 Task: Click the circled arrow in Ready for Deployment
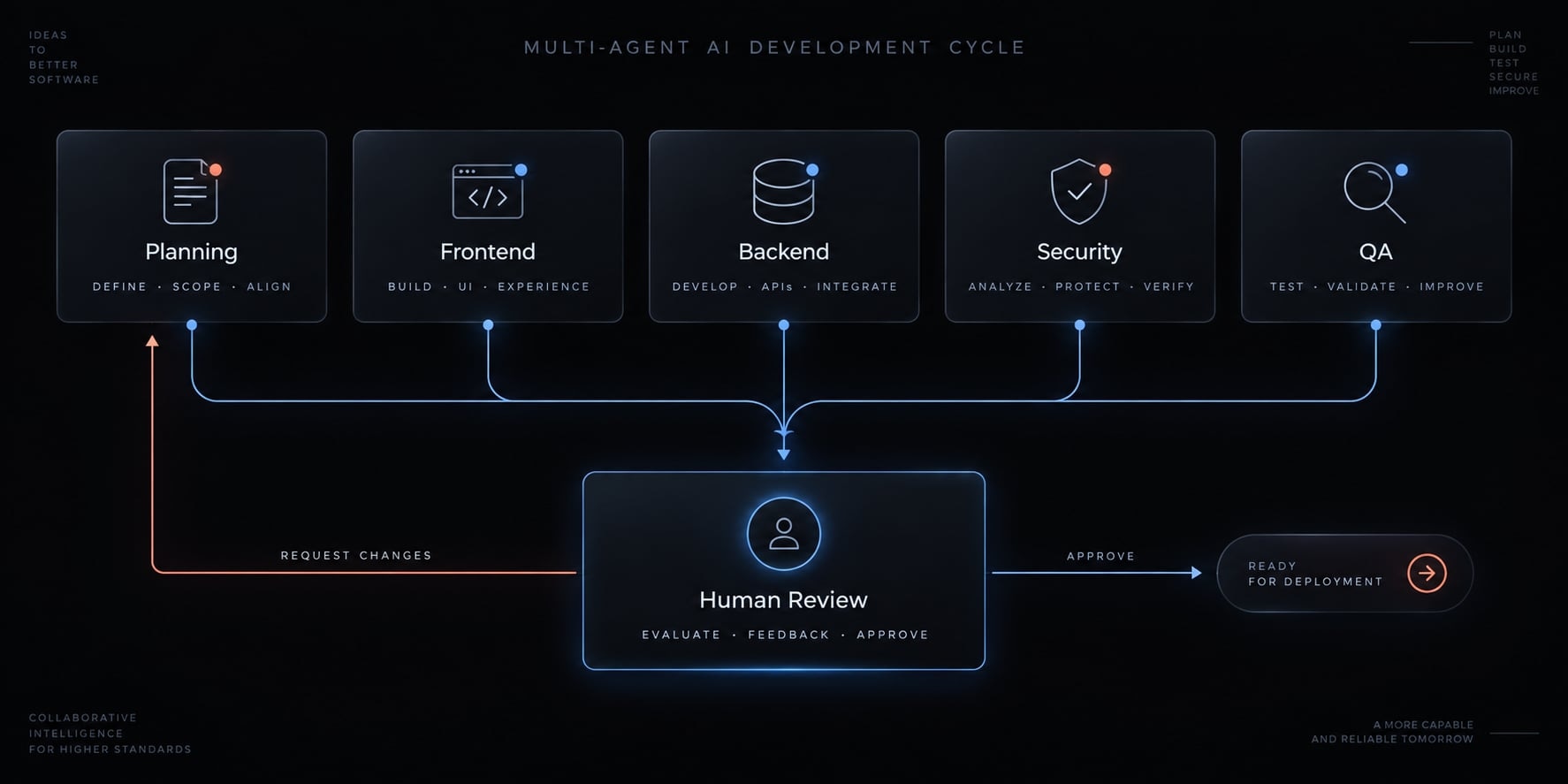[1427, 573]
